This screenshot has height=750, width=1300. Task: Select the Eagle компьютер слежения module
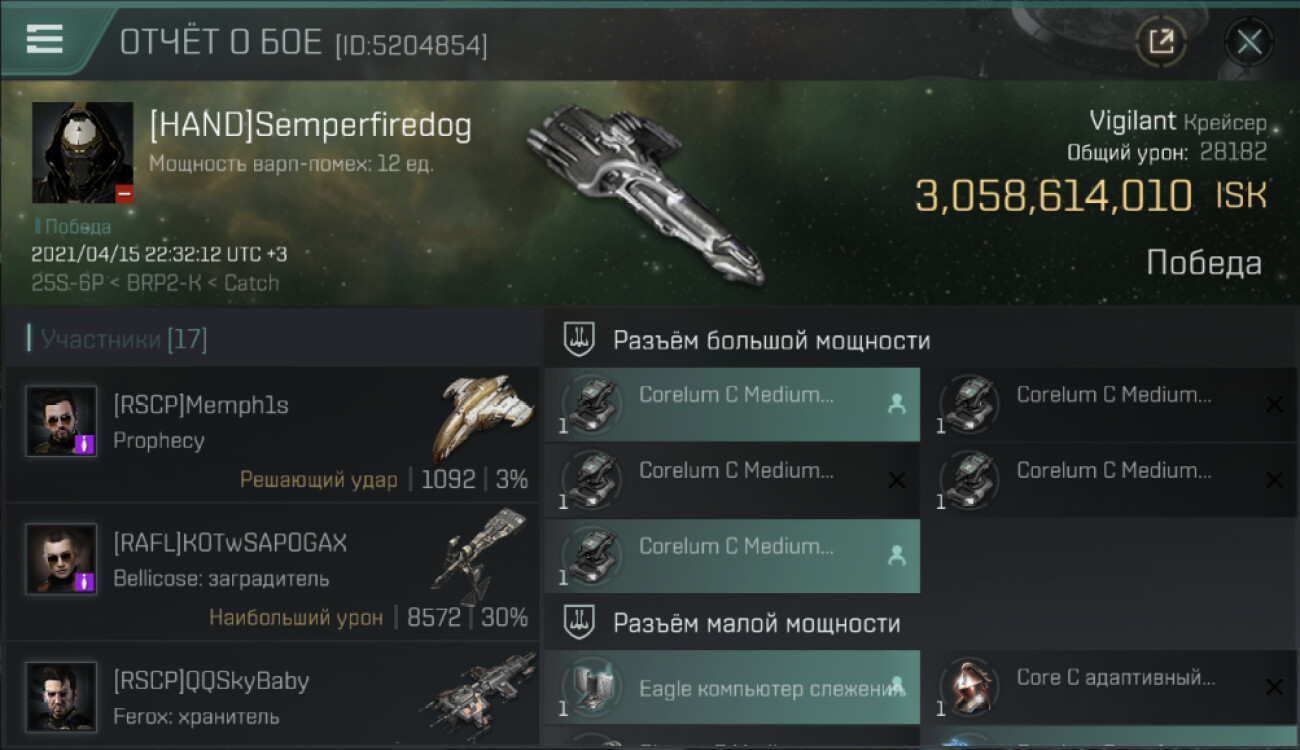pos(732,687)
